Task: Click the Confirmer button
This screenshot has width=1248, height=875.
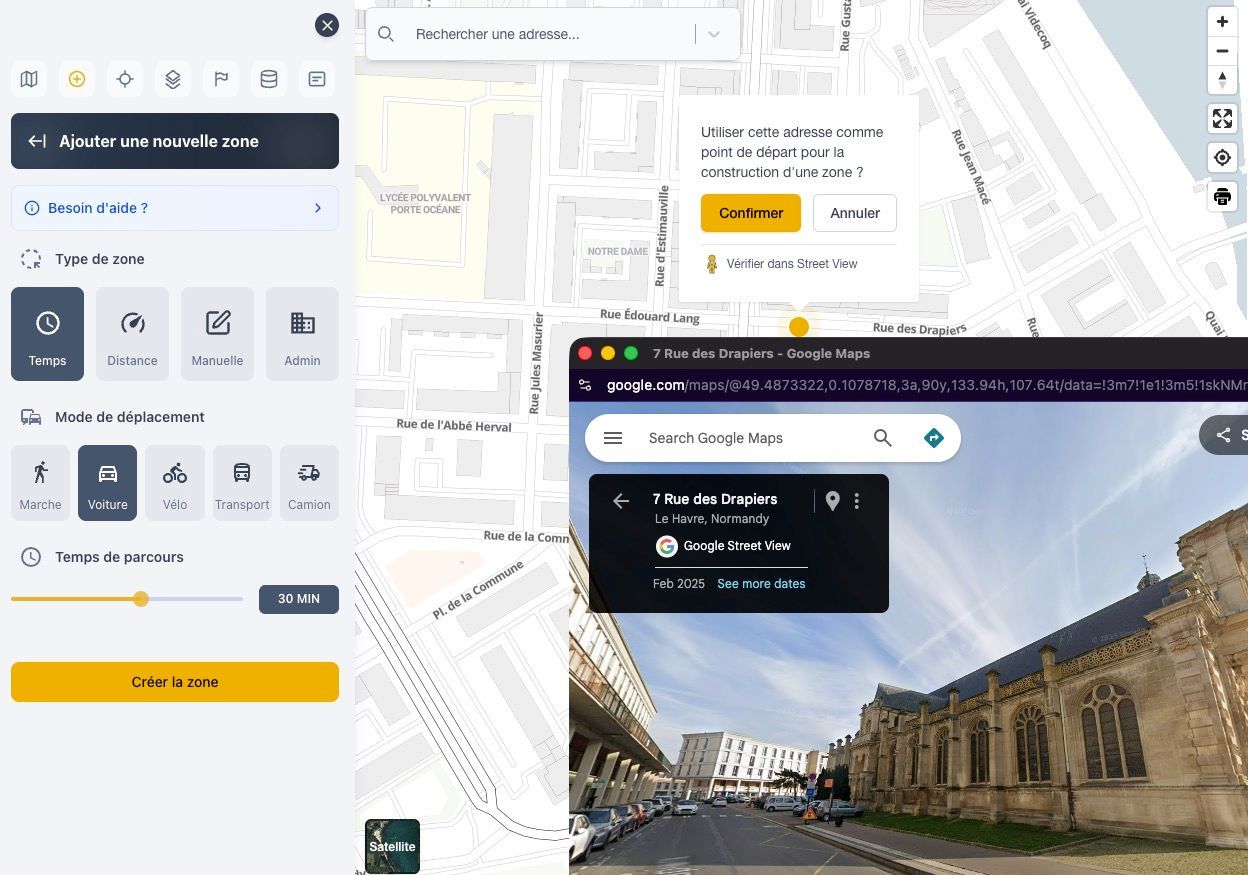Action: click(750, 213)
